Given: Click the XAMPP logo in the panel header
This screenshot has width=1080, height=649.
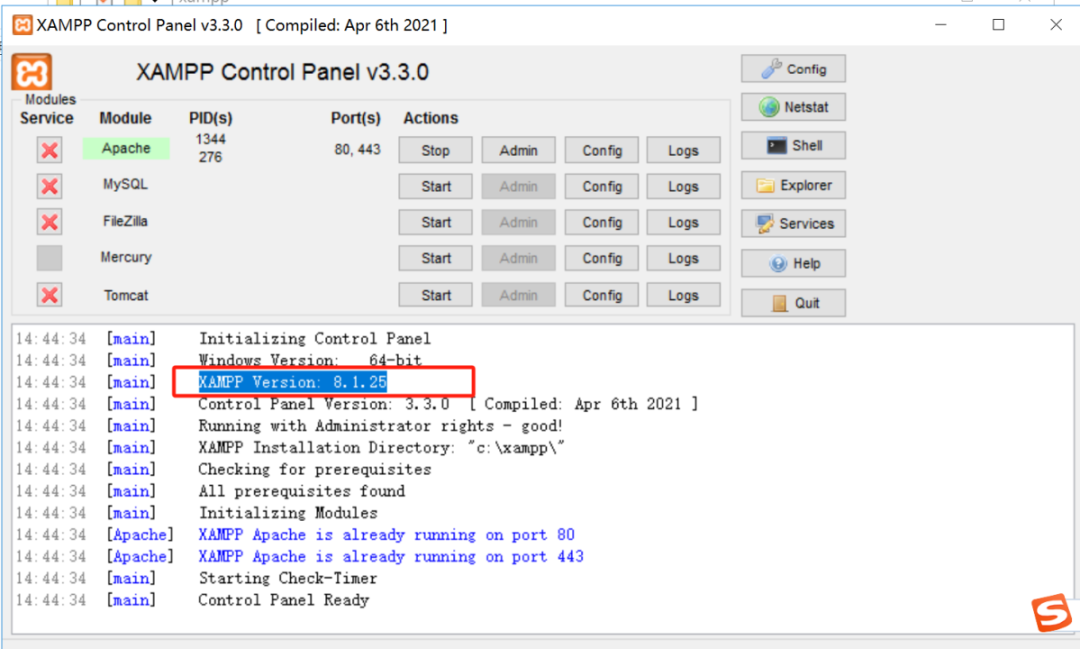Looking at the screenshot, I should tap(32, 72).
